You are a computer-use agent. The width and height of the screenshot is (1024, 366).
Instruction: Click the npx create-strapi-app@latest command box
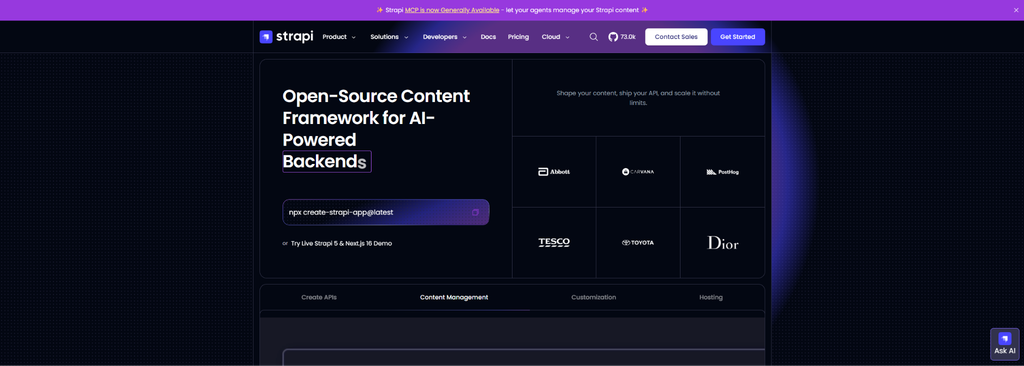pyautogui.click(x=385, y=212)
